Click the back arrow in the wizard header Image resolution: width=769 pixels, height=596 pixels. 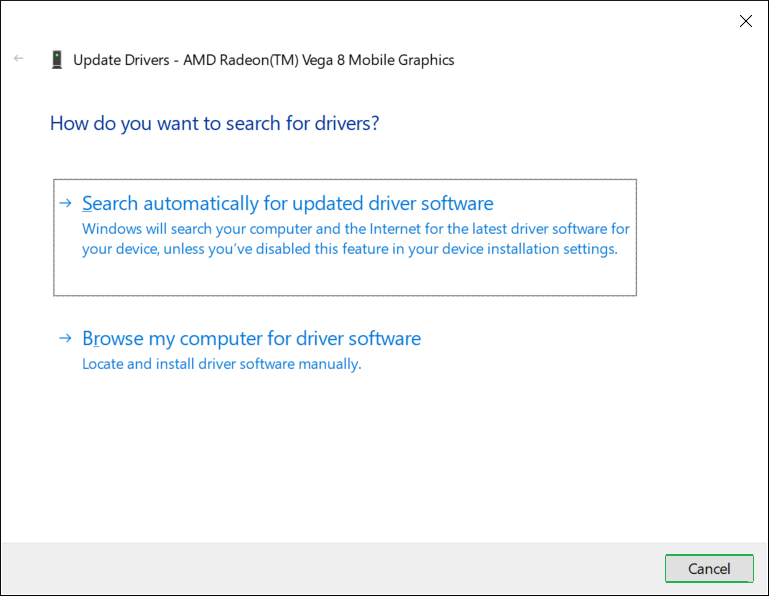coord(19,58)
